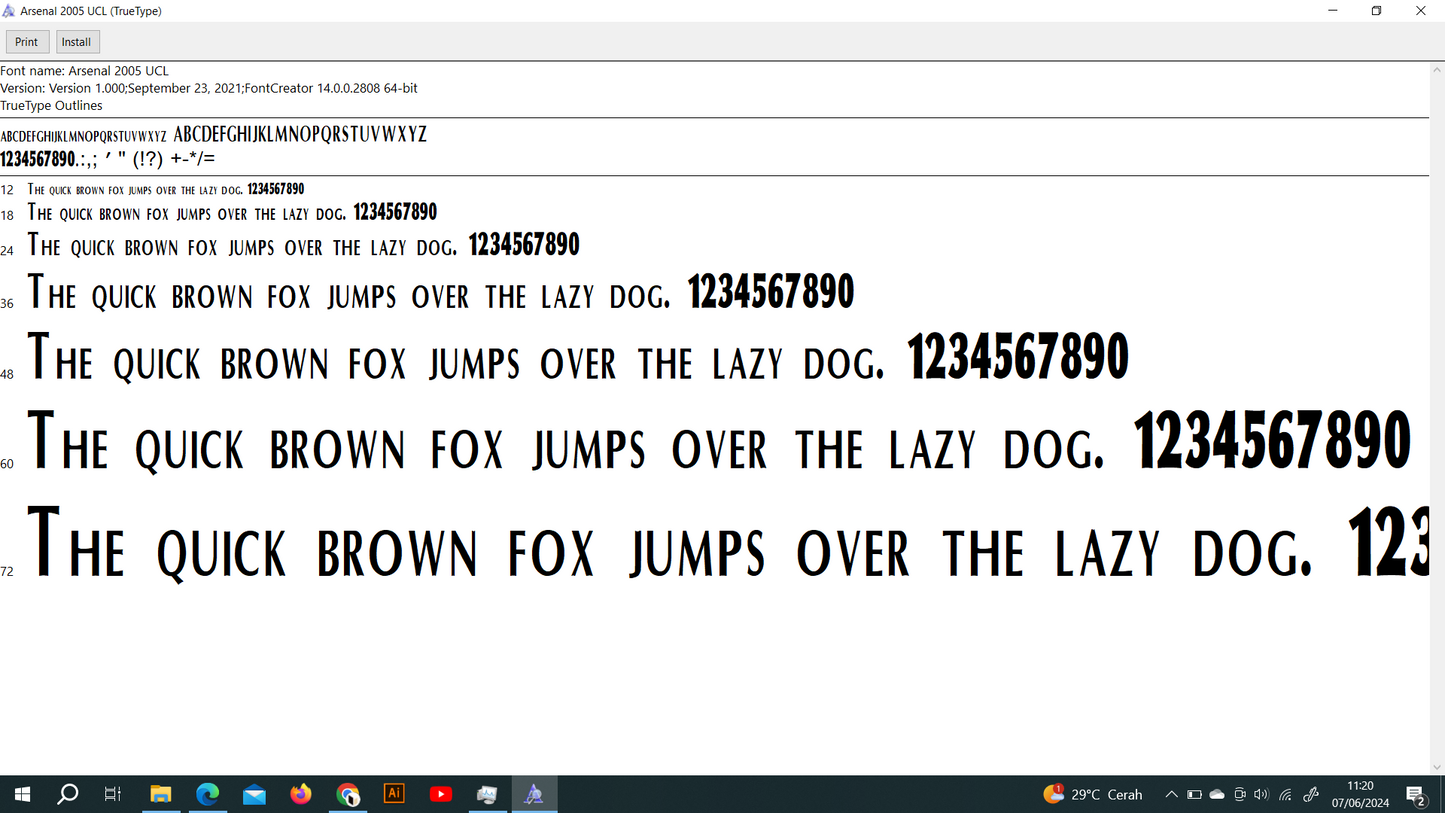The image size is (1445, 813).
Task: Open Task View
Action: tap(112, 793)
